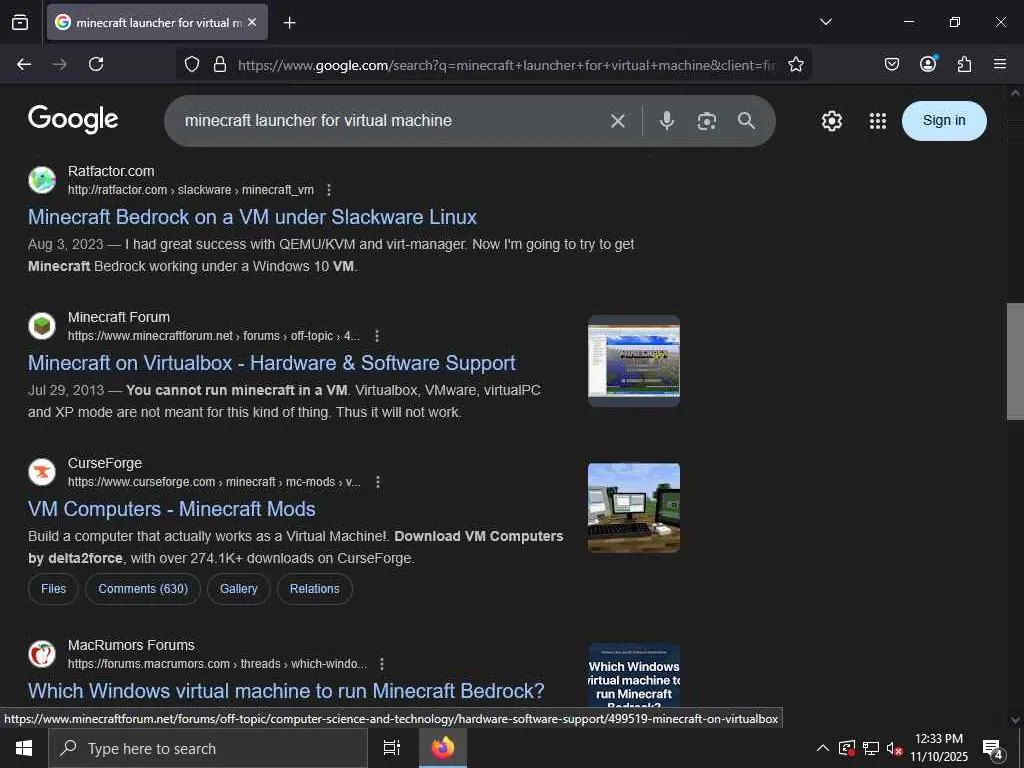Open Minecraft Bedrock on a VM link
The width and height of the screenshot is (1024, 768).
point(252,217)
